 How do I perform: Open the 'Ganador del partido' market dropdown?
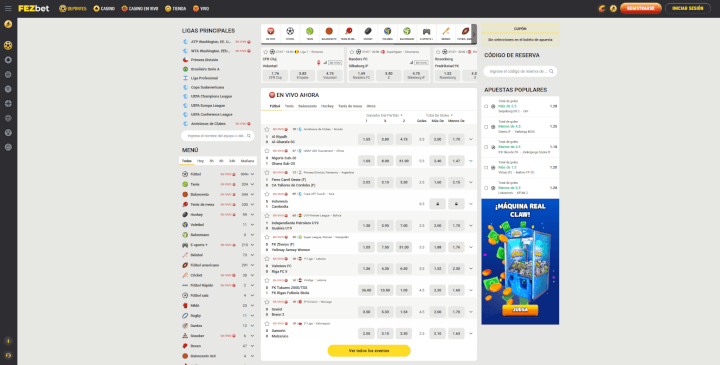coord(384,115)
